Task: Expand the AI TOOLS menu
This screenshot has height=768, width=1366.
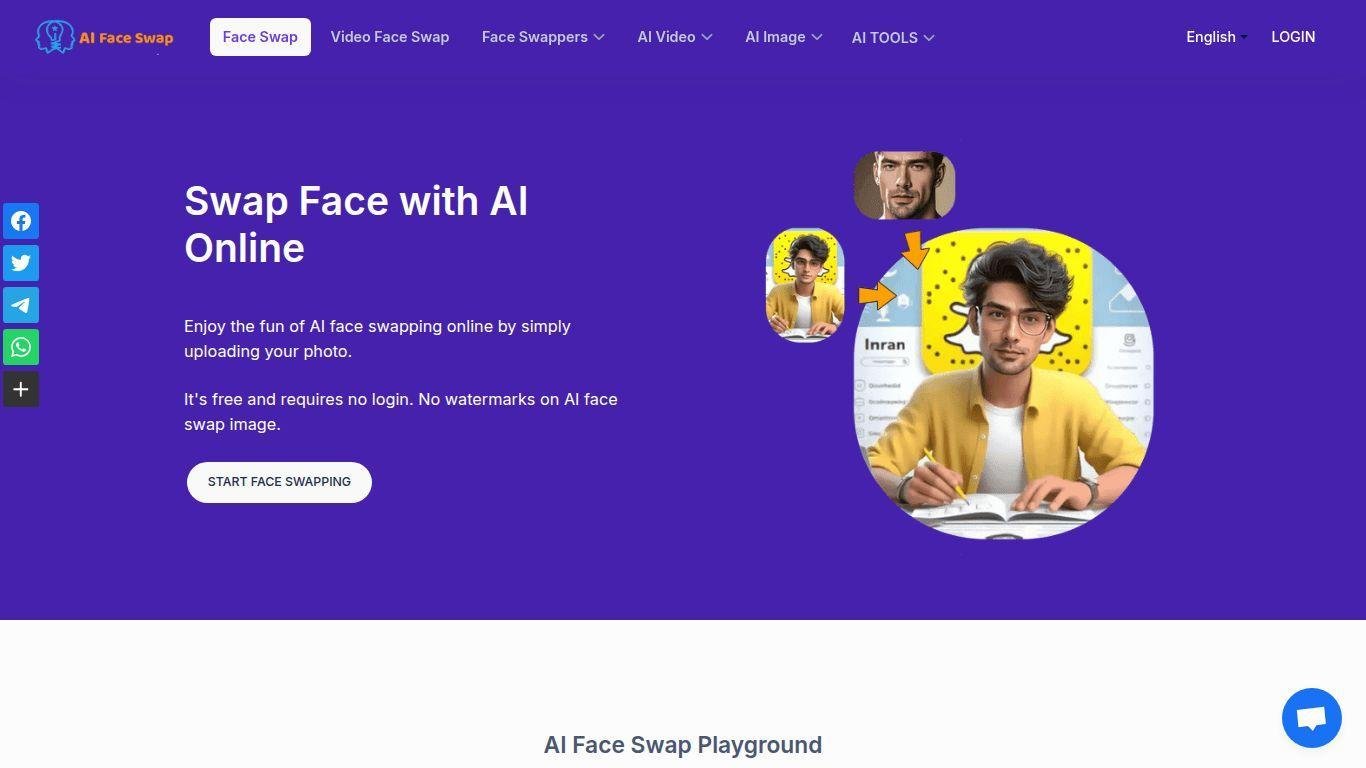Action: (893, 37)
